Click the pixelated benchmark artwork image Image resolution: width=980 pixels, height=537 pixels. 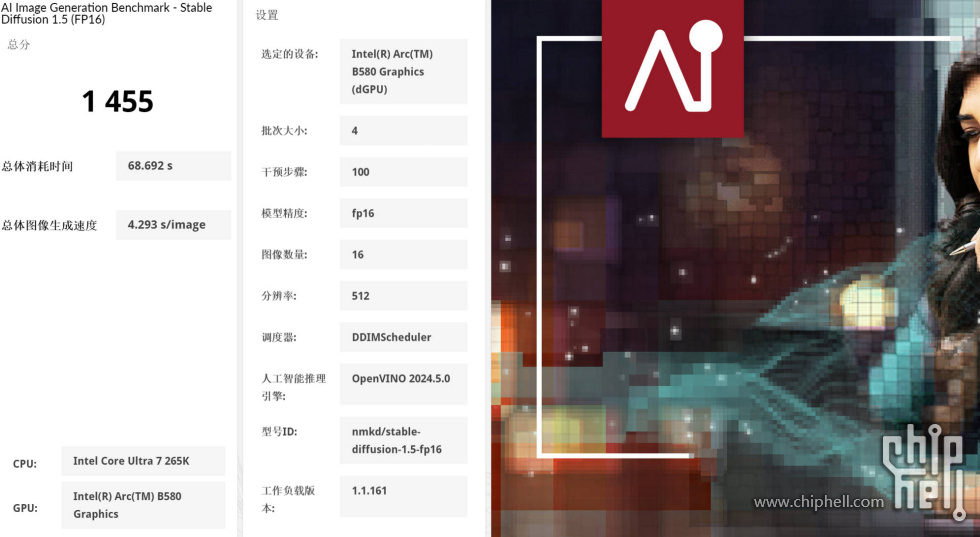tap(736, 269)
